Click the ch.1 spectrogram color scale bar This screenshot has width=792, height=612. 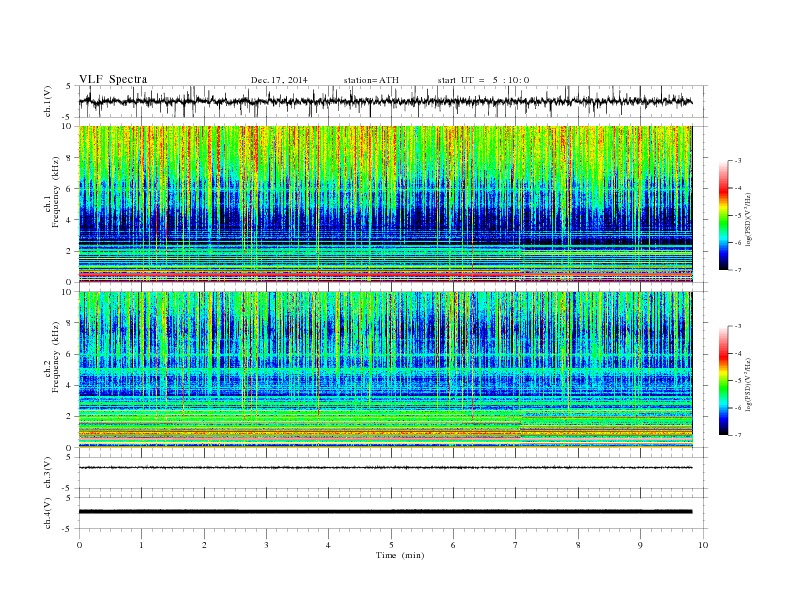724,215
